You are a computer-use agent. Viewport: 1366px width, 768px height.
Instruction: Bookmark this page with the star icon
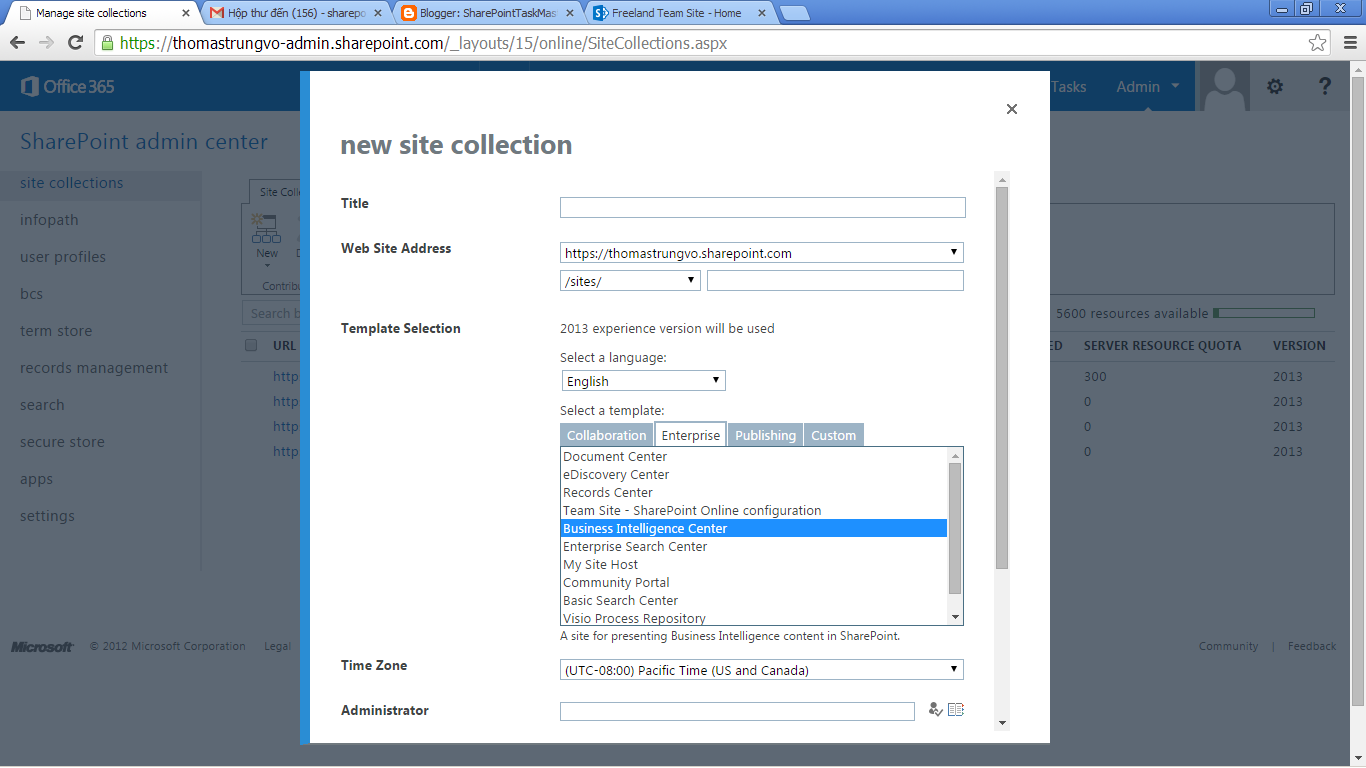(x=1317, y=43)
